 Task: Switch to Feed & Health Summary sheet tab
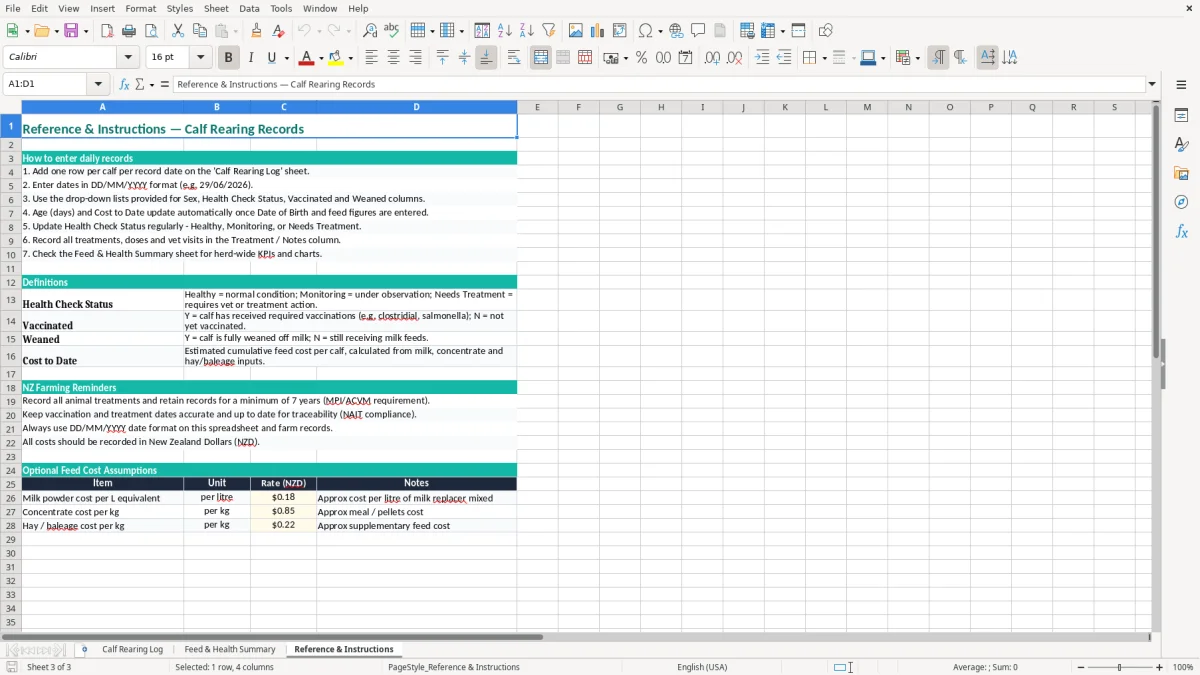[x=230, y=649]
